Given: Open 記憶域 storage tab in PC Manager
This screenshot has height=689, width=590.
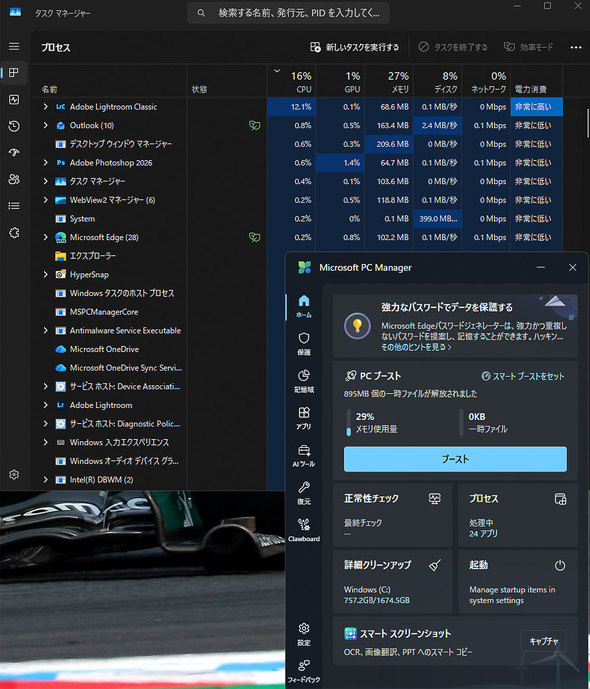Looking at the screenshot, I should (304, 381).
